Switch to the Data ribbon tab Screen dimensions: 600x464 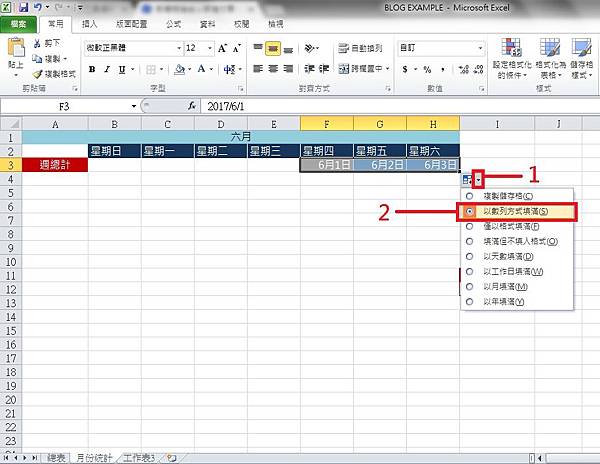[x=207, y=24]
